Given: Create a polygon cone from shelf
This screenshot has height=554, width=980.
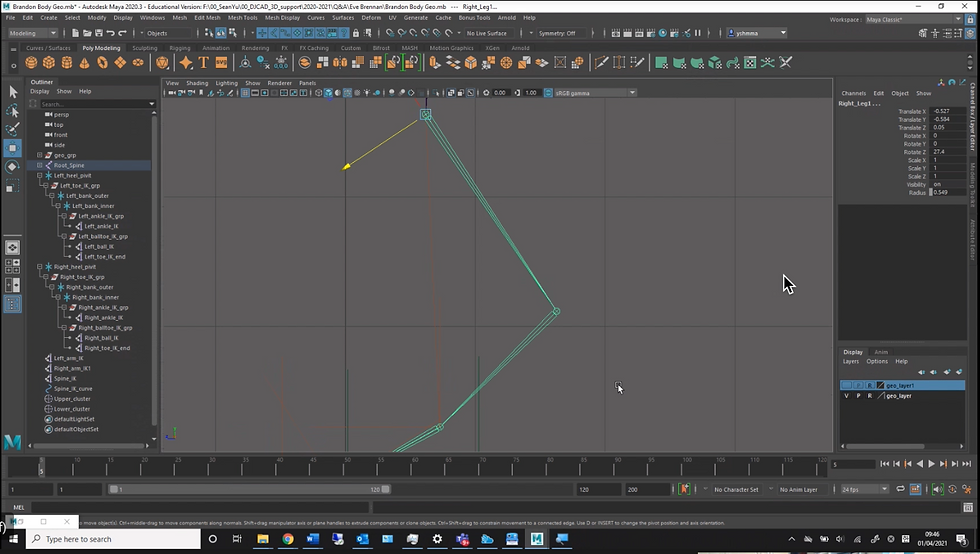Looking at the screenshot, I should click(x=84, y=63).
